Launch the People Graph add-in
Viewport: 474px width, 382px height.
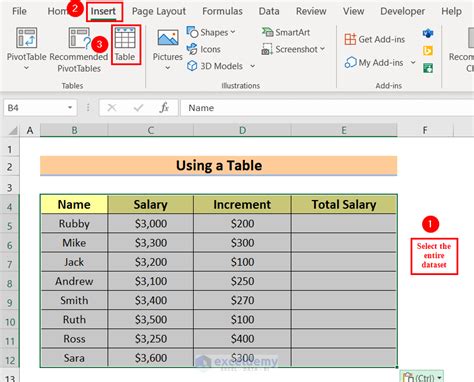coord(428,68)
